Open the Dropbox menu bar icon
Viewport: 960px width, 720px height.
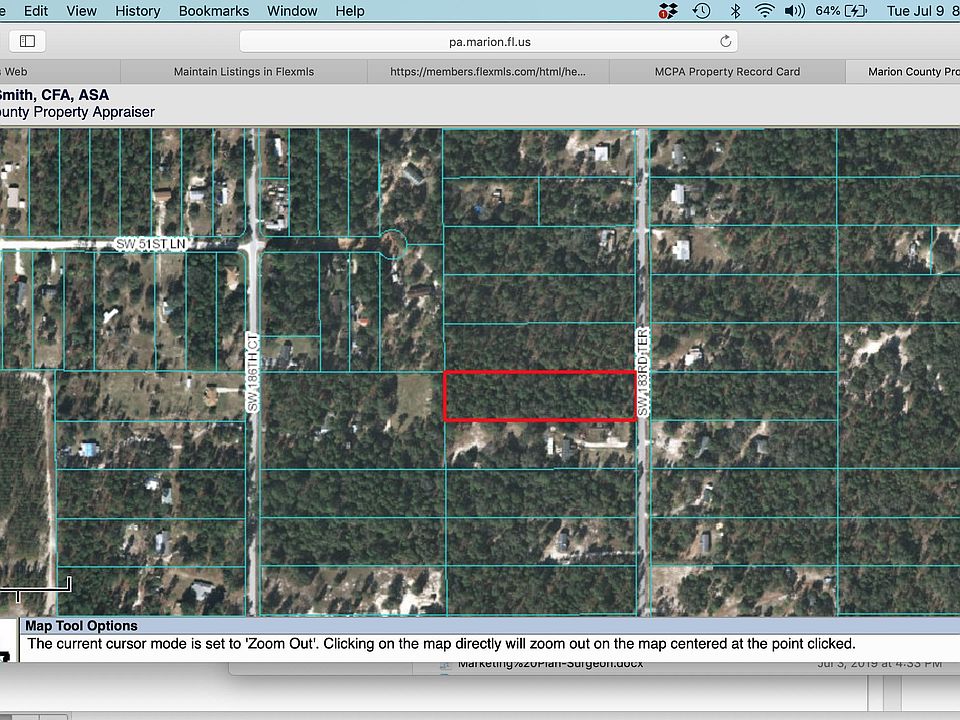click(668, 11)
